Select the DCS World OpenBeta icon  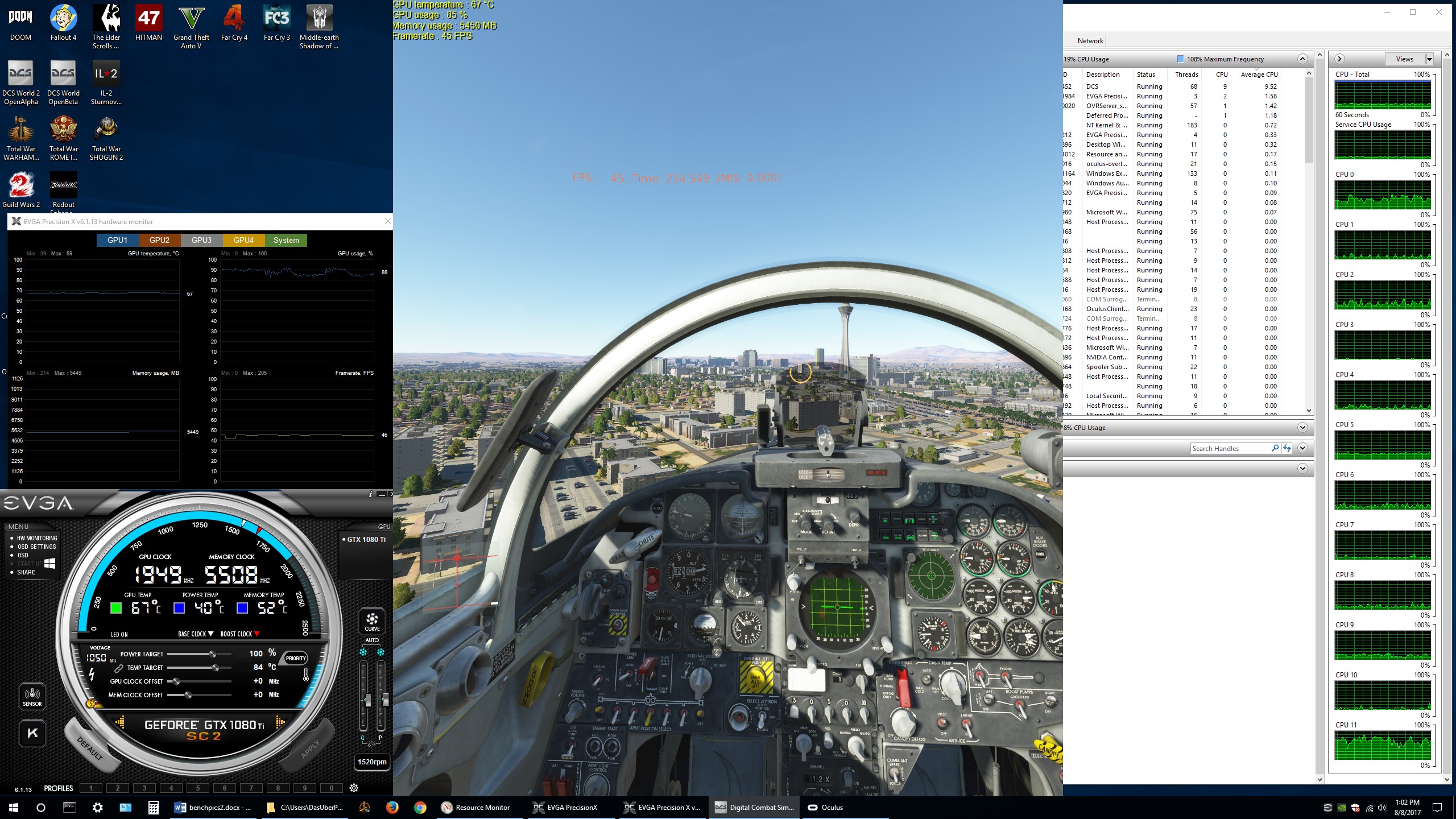click(63, 82)
